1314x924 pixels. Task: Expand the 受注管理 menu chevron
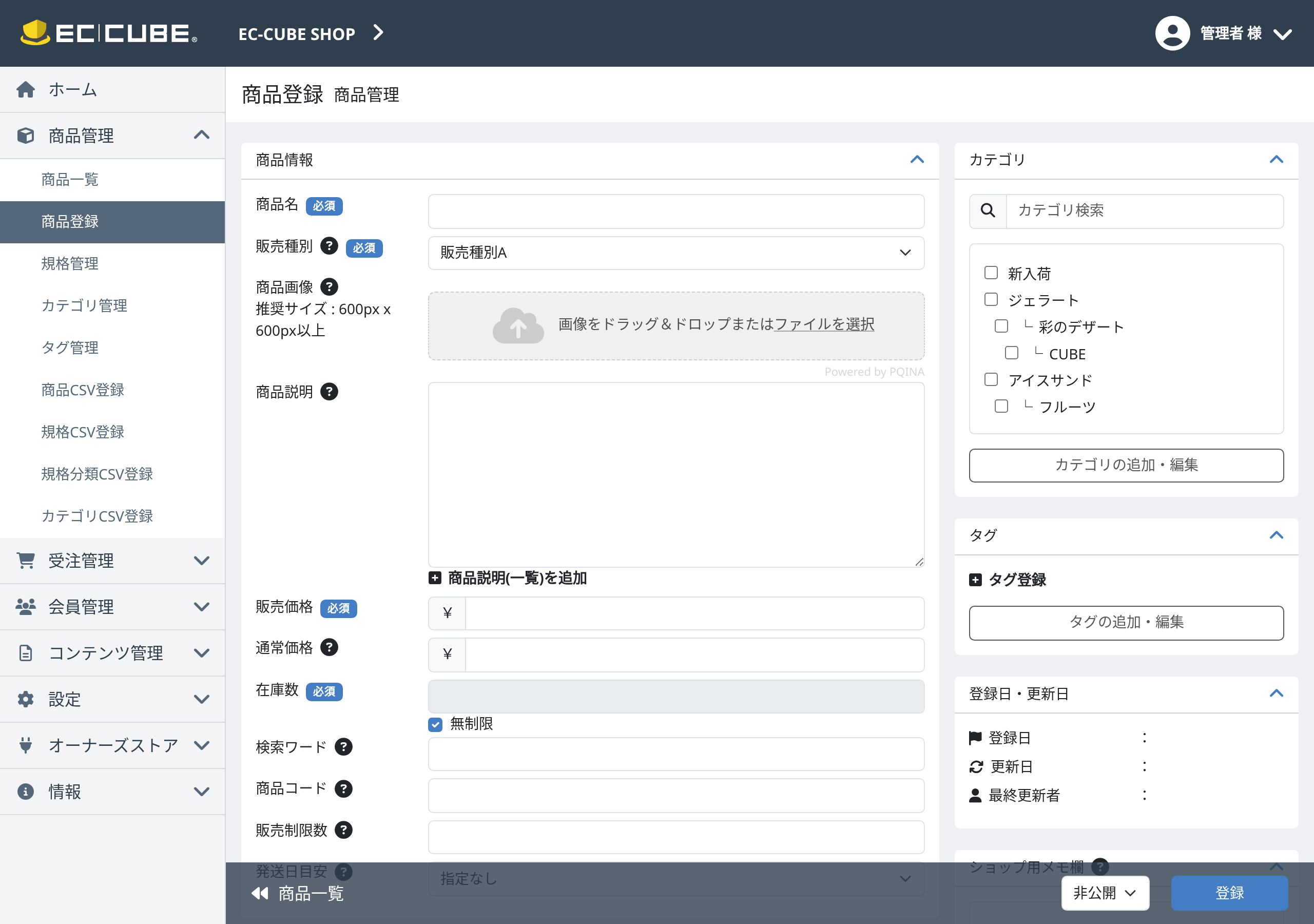[x=201, y=561]
